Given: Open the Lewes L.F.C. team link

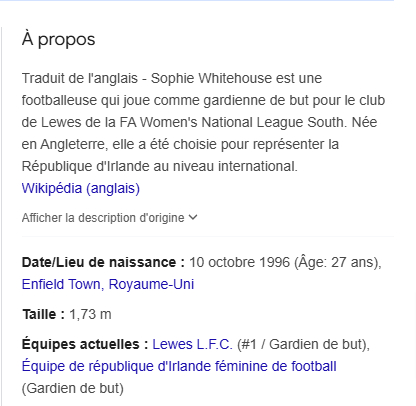Looking at the screenshot, I should tap(192, 344).
